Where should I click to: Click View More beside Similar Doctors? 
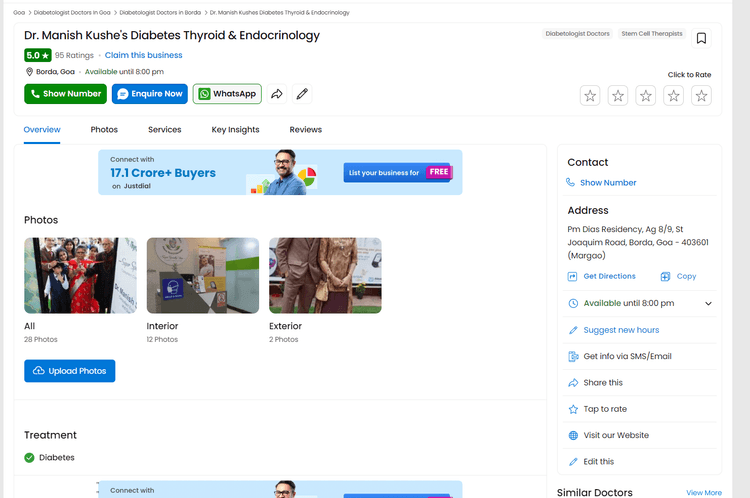point(704,493)
